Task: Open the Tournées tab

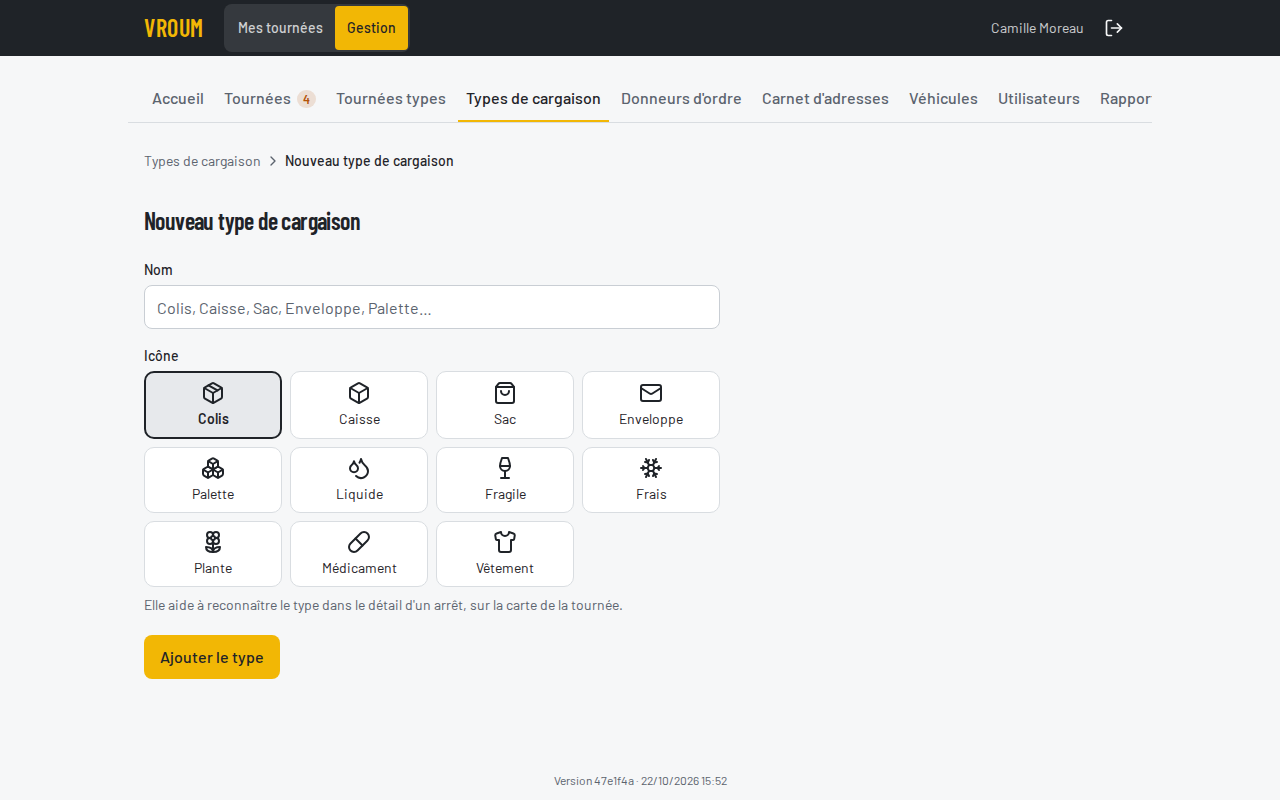Action: [270, 98]
